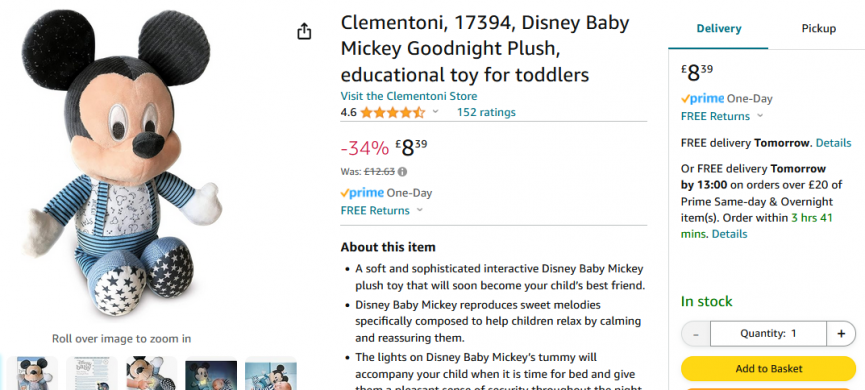
Task: Increase quantity with the plus button
Action: [x=841, y=334]
